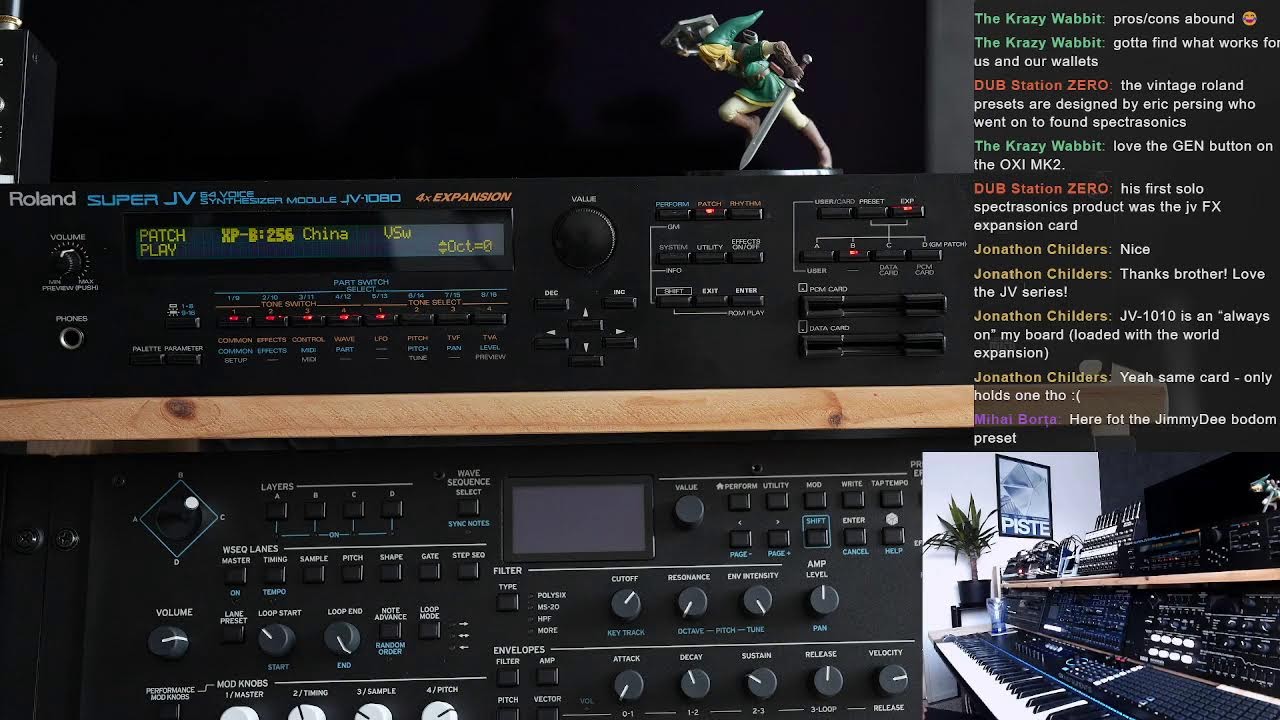Select the RHYTHM mode on JV-1080
This screenshot has height=720, width=1280.
click(745, 213)
